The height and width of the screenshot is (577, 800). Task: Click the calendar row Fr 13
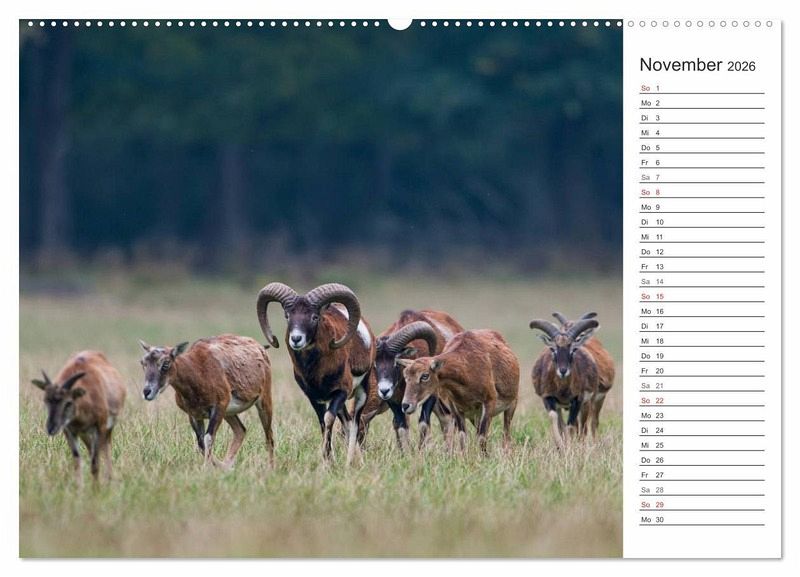pyautogui.click(x=702, y=266)
